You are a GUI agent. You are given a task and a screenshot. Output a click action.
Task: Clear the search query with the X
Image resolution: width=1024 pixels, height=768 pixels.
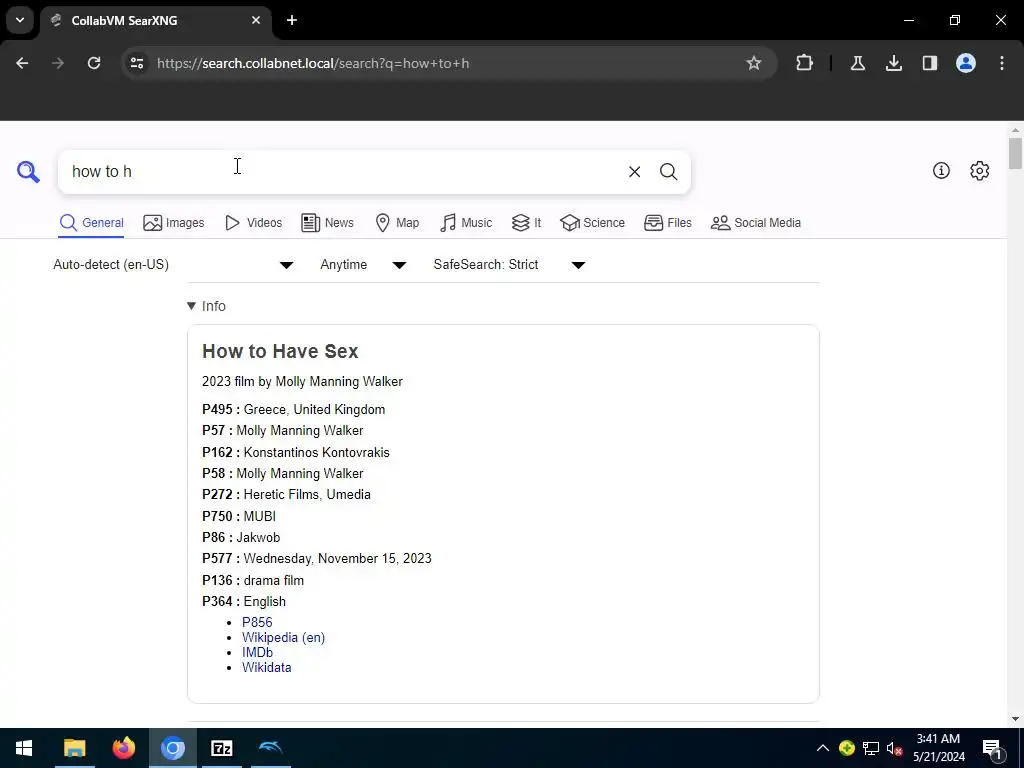634,172
